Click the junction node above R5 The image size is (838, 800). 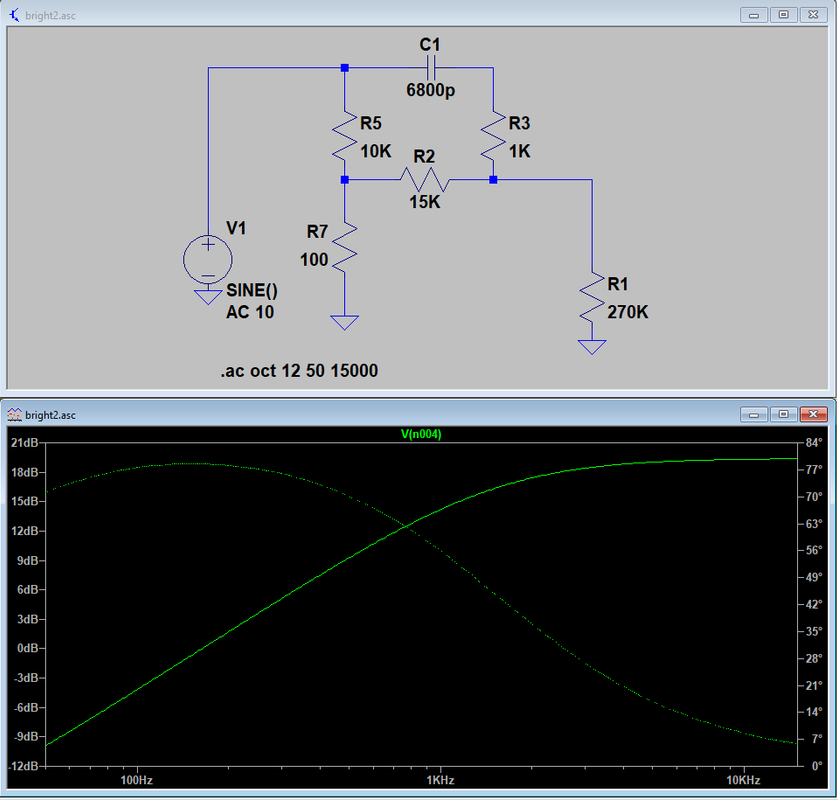(x=345, y=68)
